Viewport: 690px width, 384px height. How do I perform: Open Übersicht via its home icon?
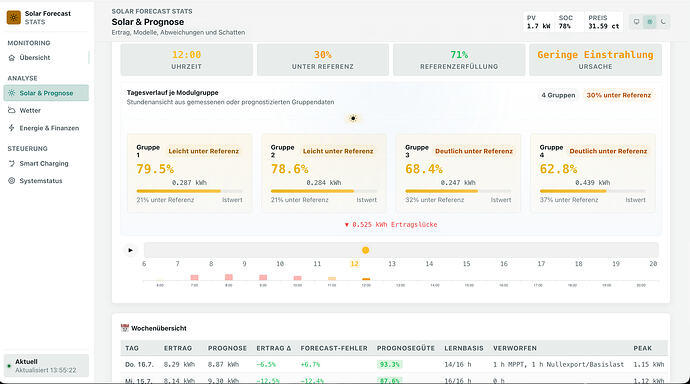12,58
